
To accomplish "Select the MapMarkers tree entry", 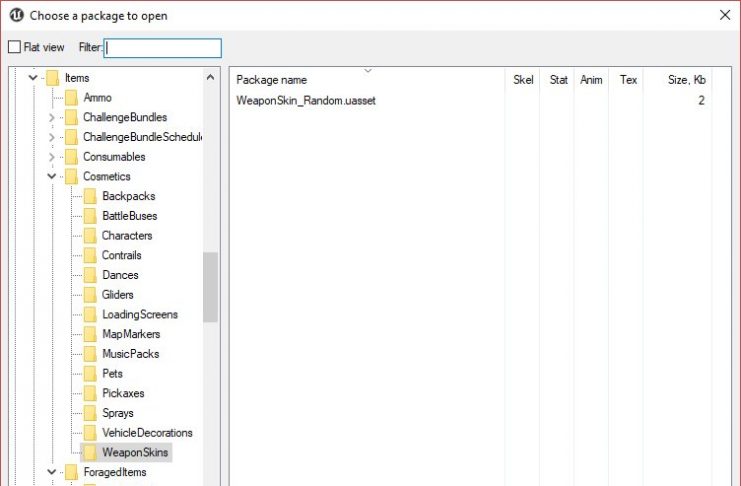I will coord(131,334).
